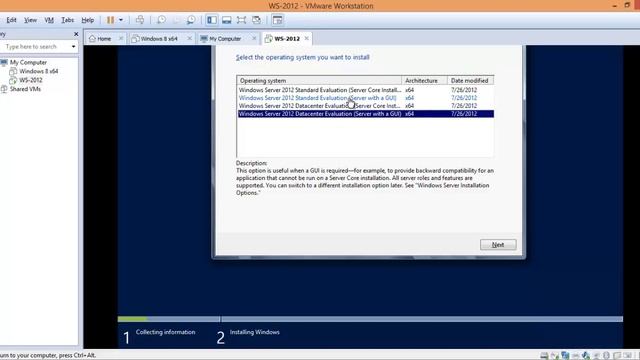Viewport: 640px width, 360px height.
Task: Toggle the library panel view icon
Action: (211, 20)
